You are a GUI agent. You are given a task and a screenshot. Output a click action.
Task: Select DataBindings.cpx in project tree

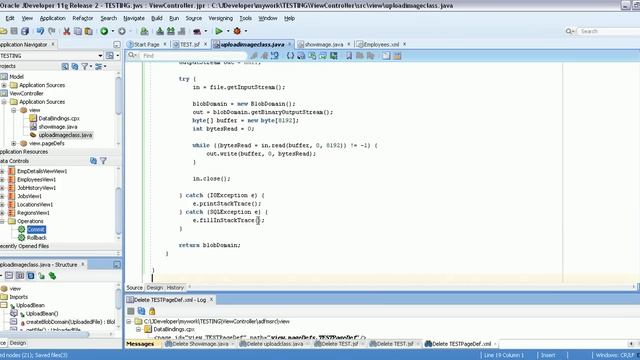pyautogui.click(x=59, y=118)
